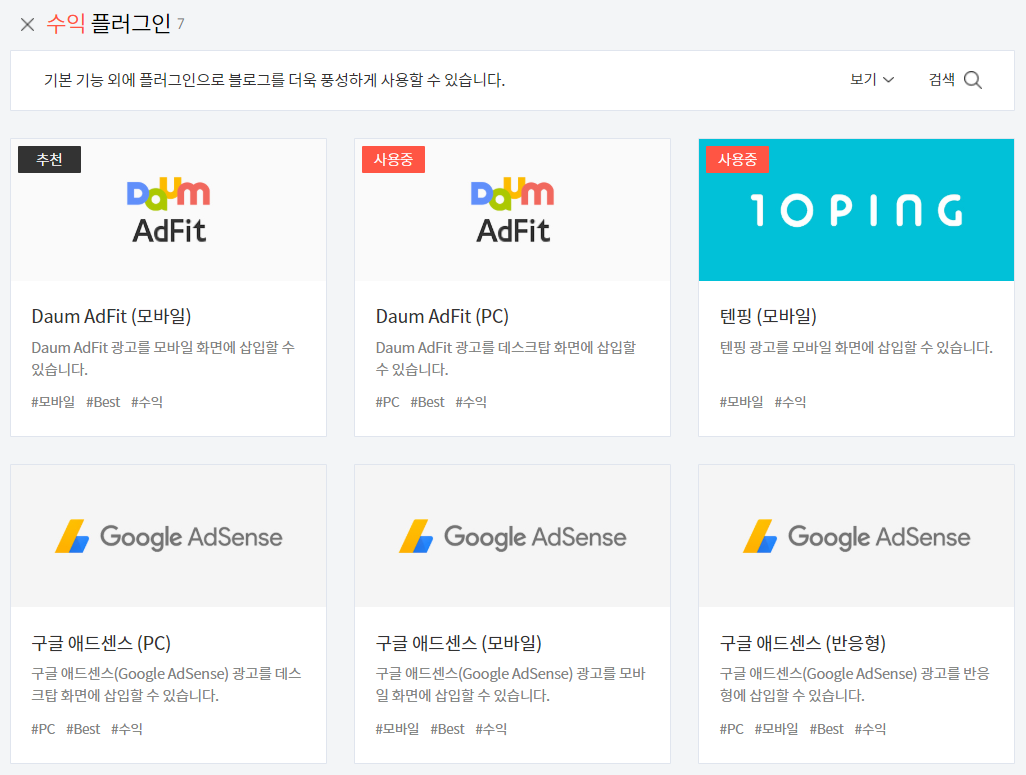The height and width of the screenshot is (775, 1026).
Task: Open the Daum AdFit (PC) logo thumbnail
Action: coord(512,210)
